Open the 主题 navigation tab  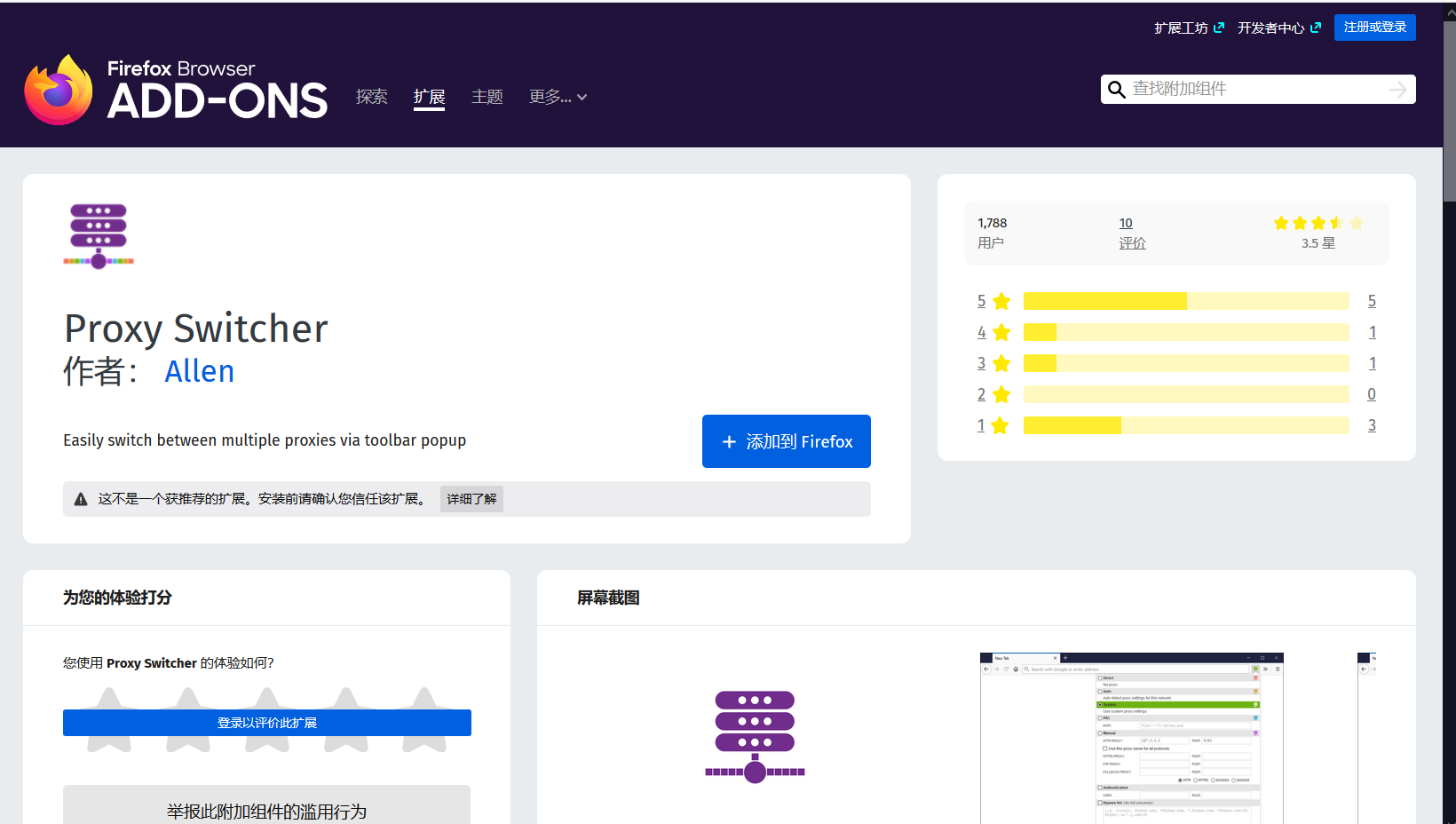(487, 97)
